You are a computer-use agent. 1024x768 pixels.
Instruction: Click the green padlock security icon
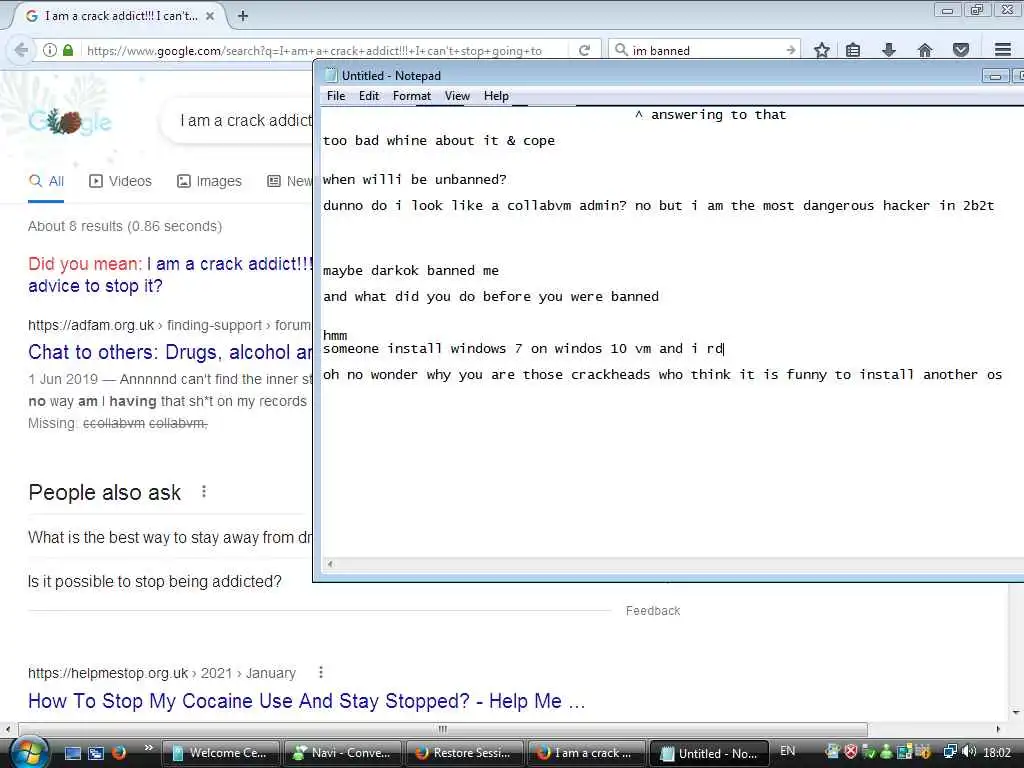(68, 50)
